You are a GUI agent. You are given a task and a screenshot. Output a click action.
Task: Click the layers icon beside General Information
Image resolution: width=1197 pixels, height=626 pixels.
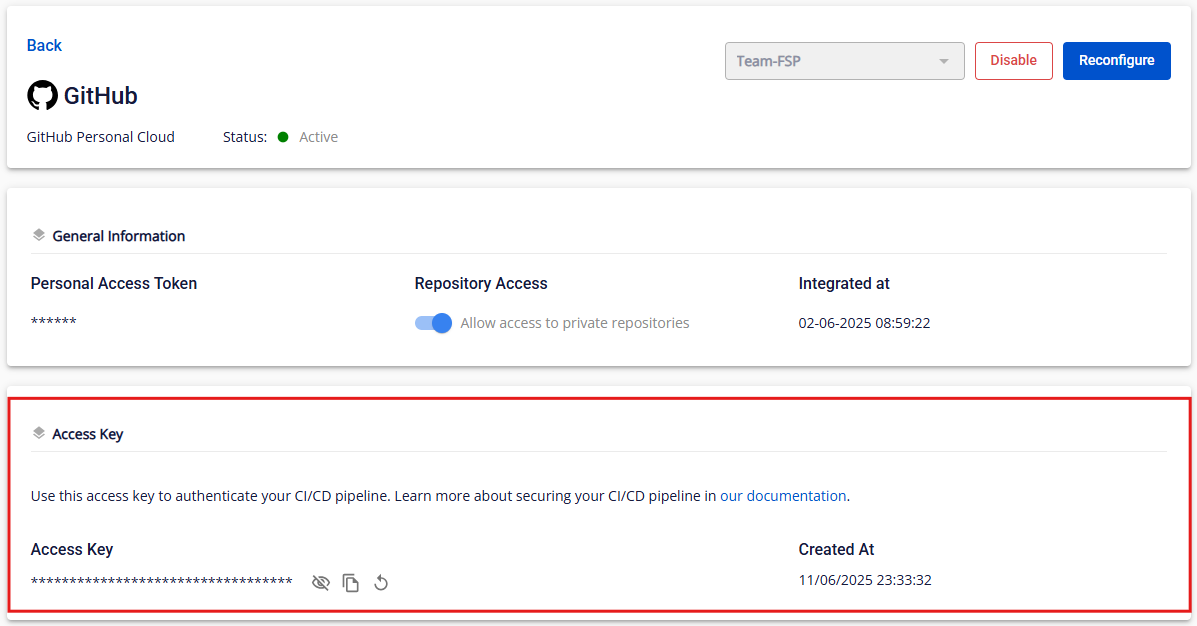pyautogui.click(x=39, y=236)
